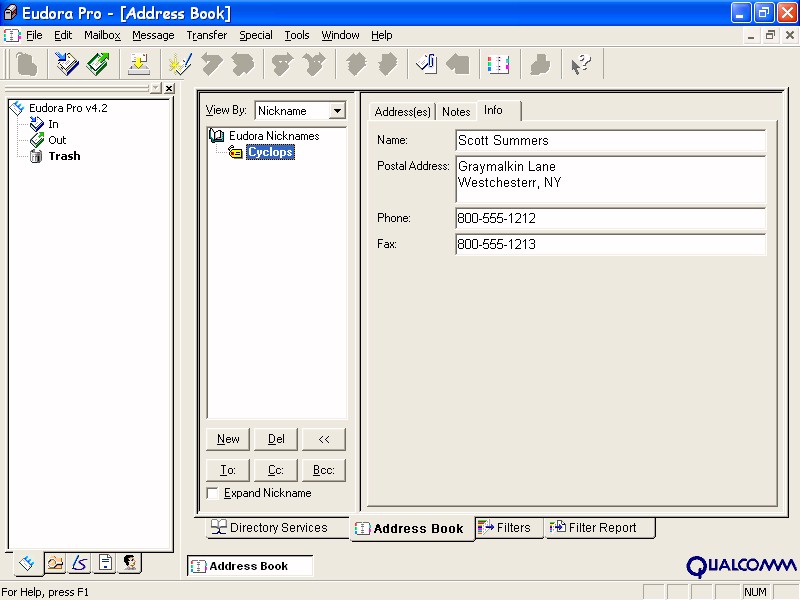The height and width of the screenshot is (600, 800).
Task: Click the trash Delete Message toolbar icon
Action: click(26, 64)
